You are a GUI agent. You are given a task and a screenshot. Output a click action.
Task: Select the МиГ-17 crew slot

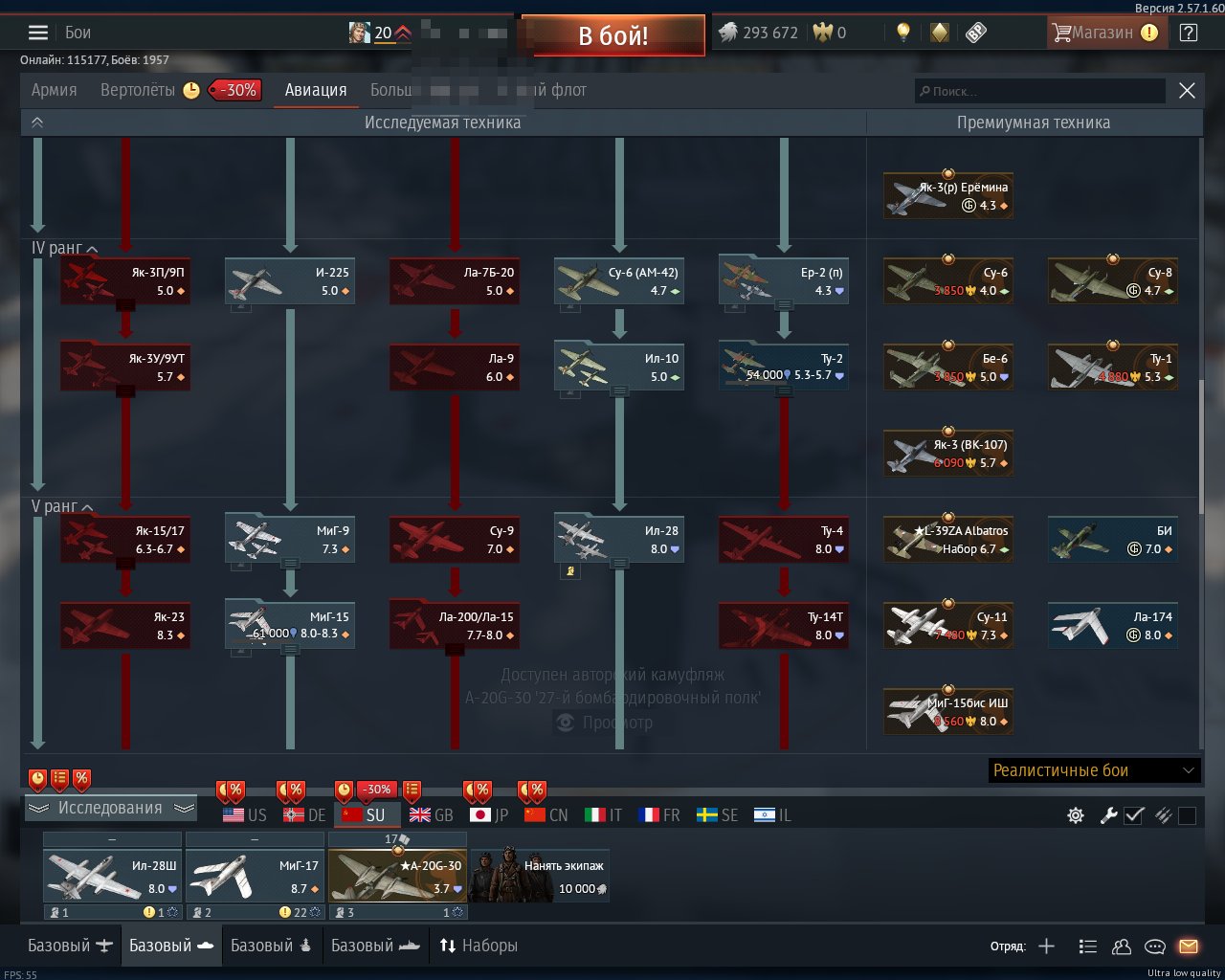click(x=255, y=876)
